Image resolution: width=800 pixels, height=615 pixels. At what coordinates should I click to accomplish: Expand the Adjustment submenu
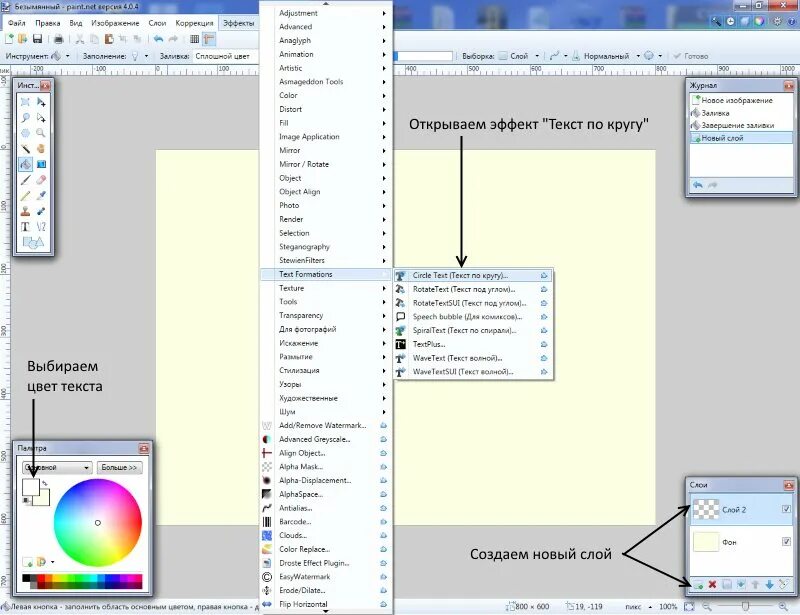coord(327,13)
